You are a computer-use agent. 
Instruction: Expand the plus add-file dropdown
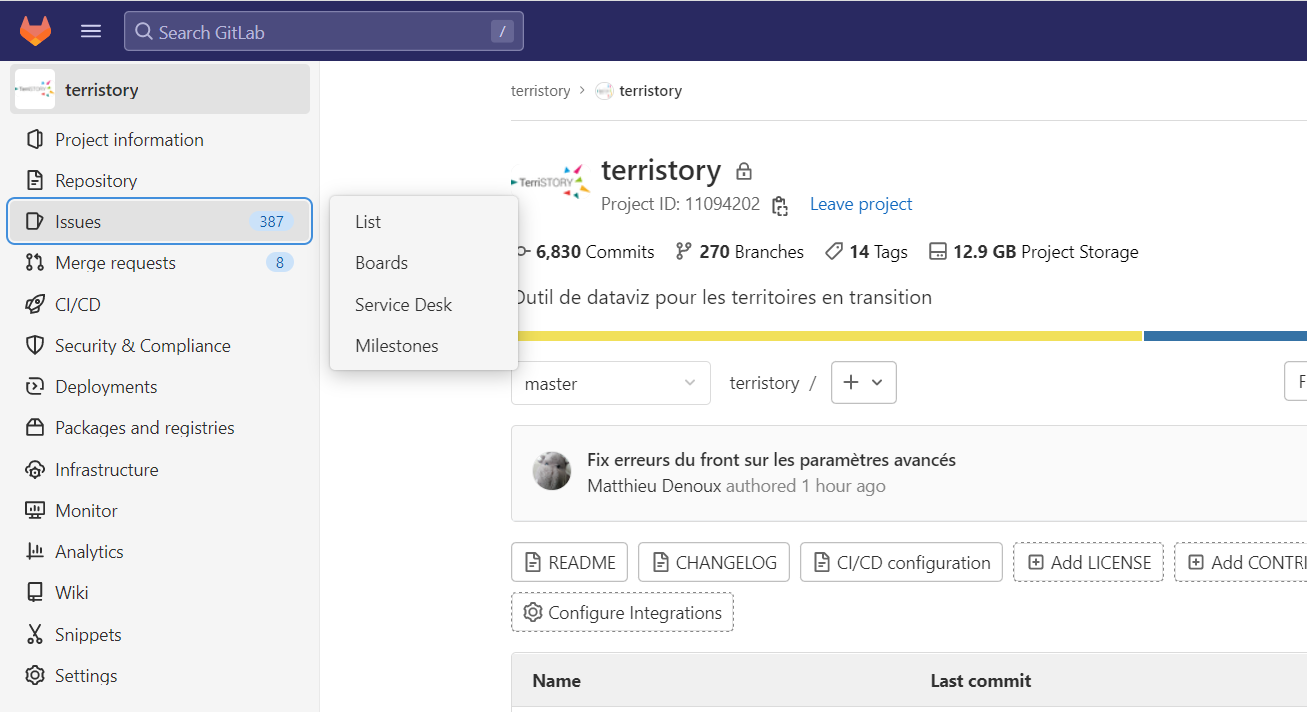click(x=863, y=383)
